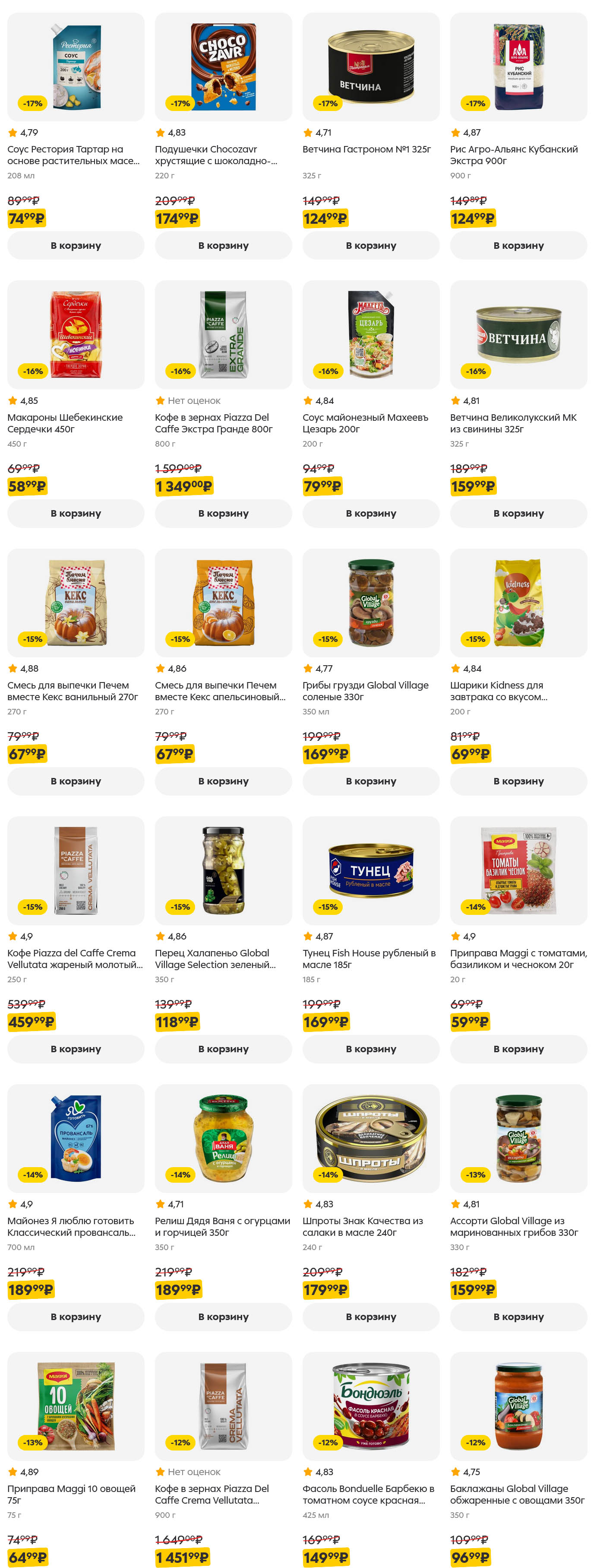Add Кофе Piazza Del Caffe Экстра Гранде to cart
Viewport: 597px width, 1568px height.
223,513
